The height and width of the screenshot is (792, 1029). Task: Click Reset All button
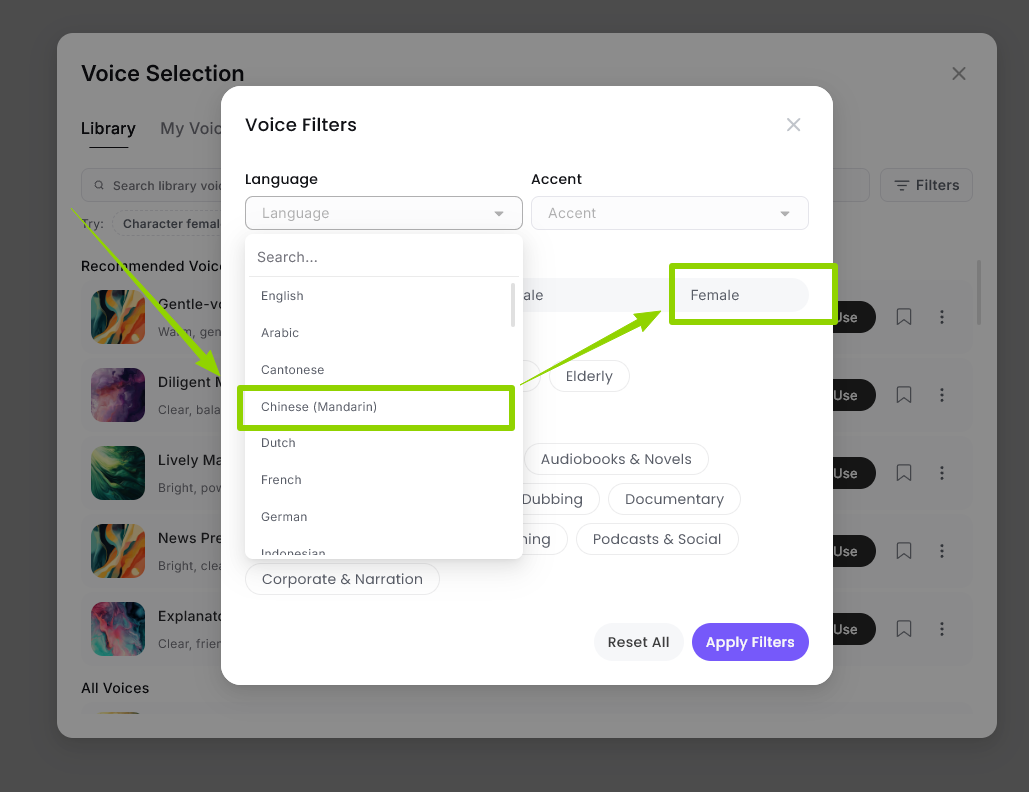[638, 642]
